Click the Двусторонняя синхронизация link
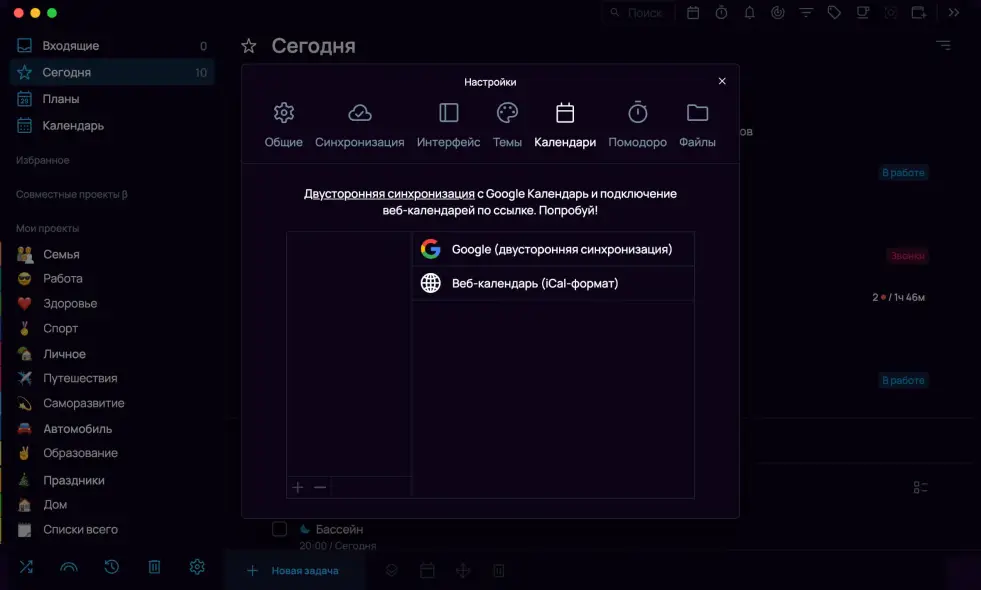Screen dimensions: 981x590 coord(389,194)
